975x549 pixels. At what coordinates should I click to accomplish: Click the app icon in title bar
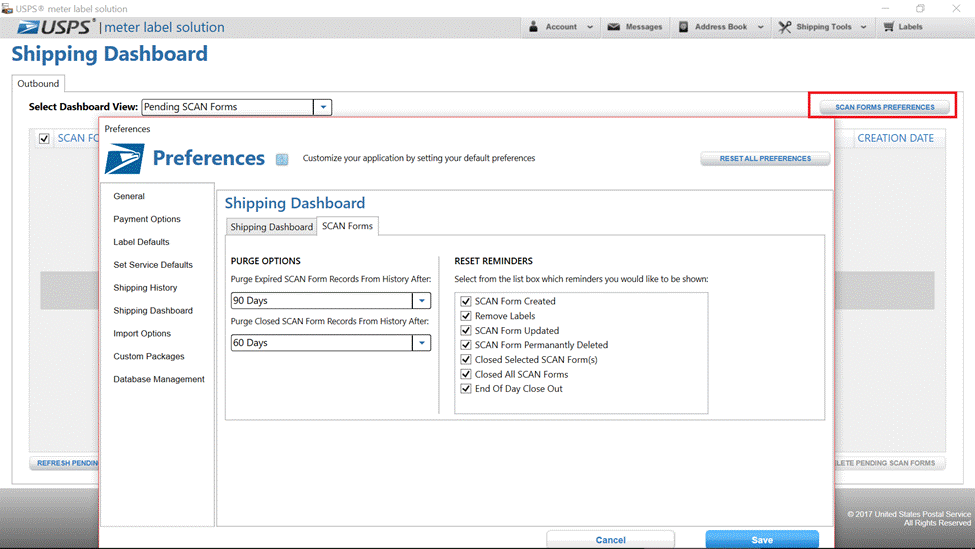7,8
